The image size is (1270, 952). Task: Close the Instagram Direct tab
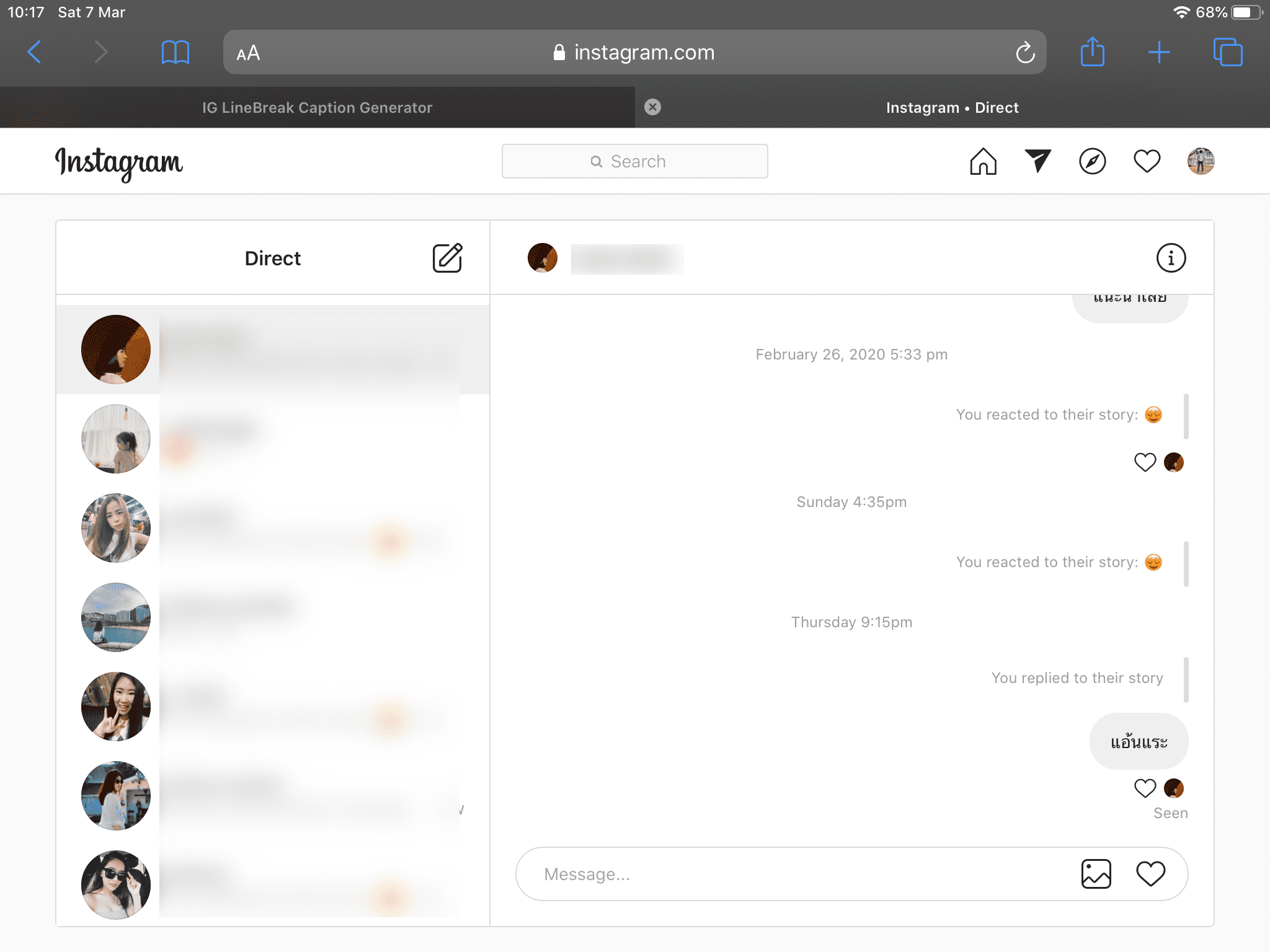tap(652, 107)
